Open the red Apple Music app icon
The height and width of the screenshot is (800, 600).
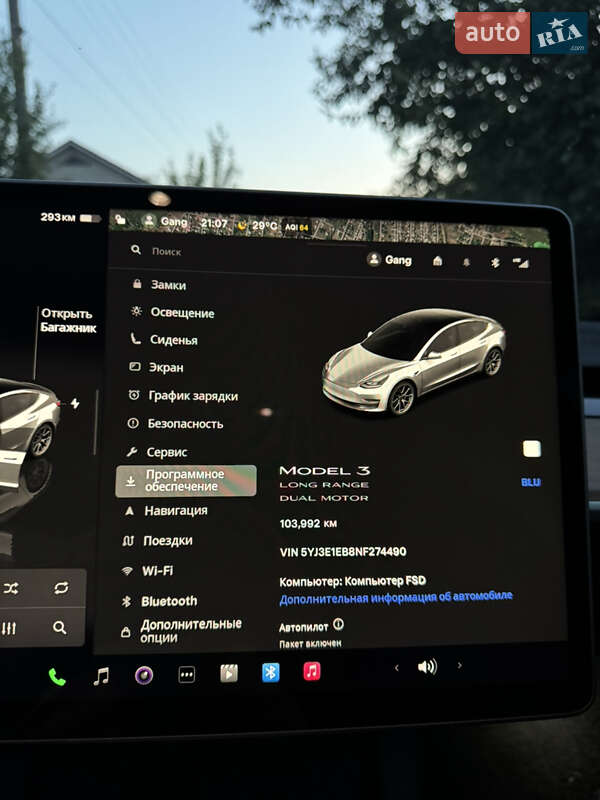coord(312,671)
